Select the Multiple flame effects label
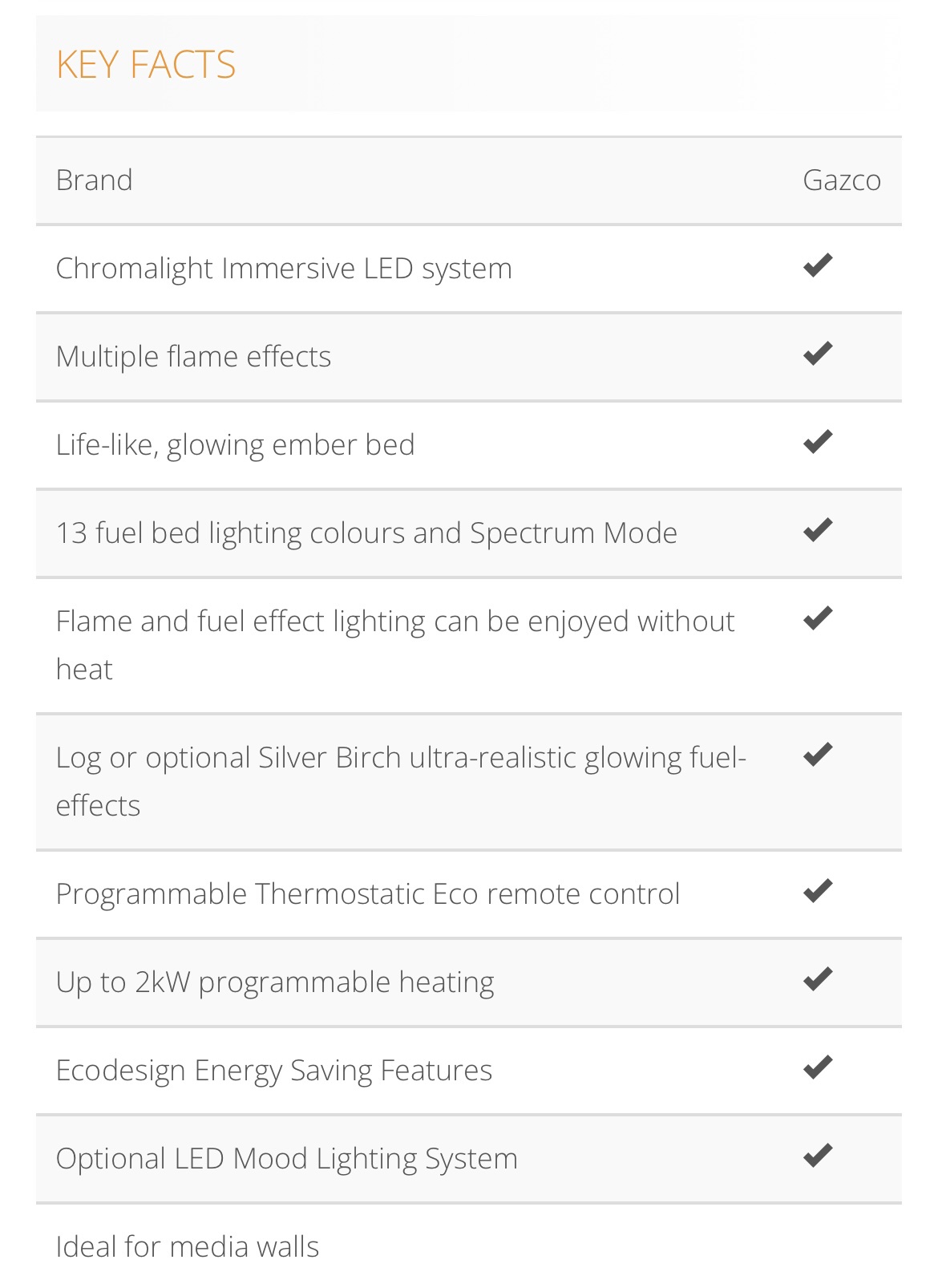The height and width of the screenshot is (1288, 938). tap(193, 357)
